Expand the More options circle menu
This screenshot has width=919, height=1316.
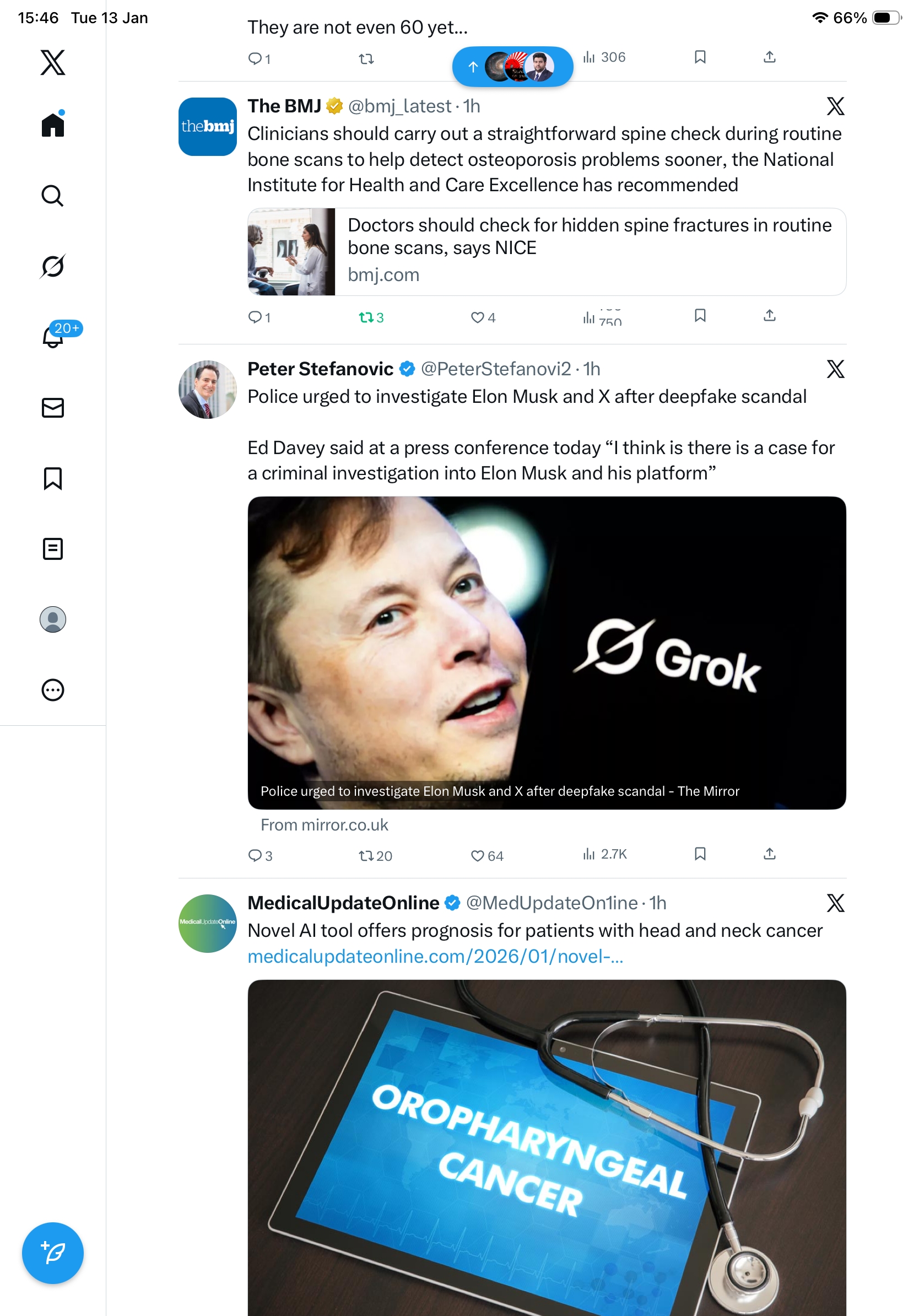pyautogui.click(x=53, y=689)
